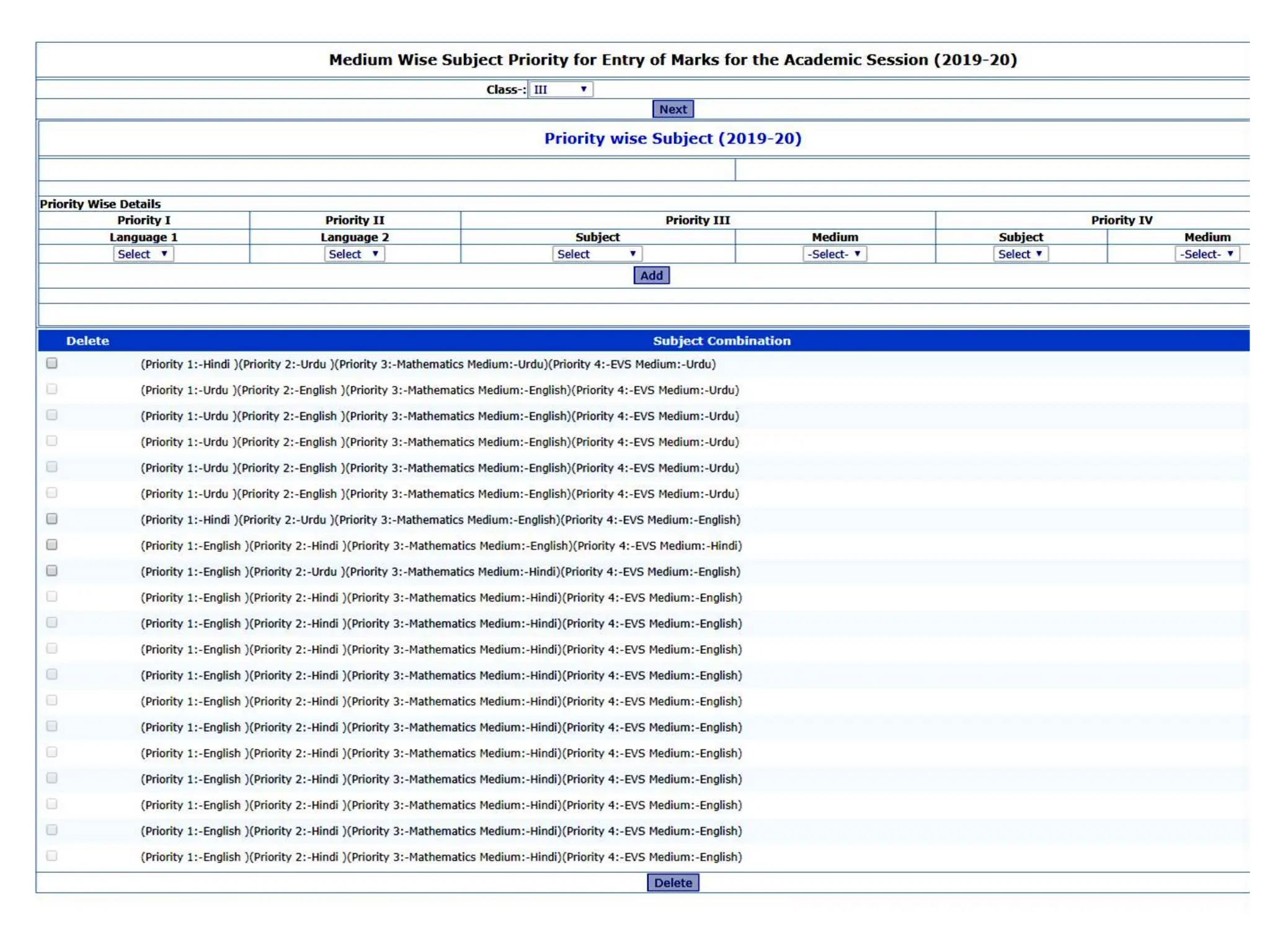This screenshot has width=1270, height=952.
Task: Open Priority III Subject Select dropdown
Action: (x=597, y=254)
